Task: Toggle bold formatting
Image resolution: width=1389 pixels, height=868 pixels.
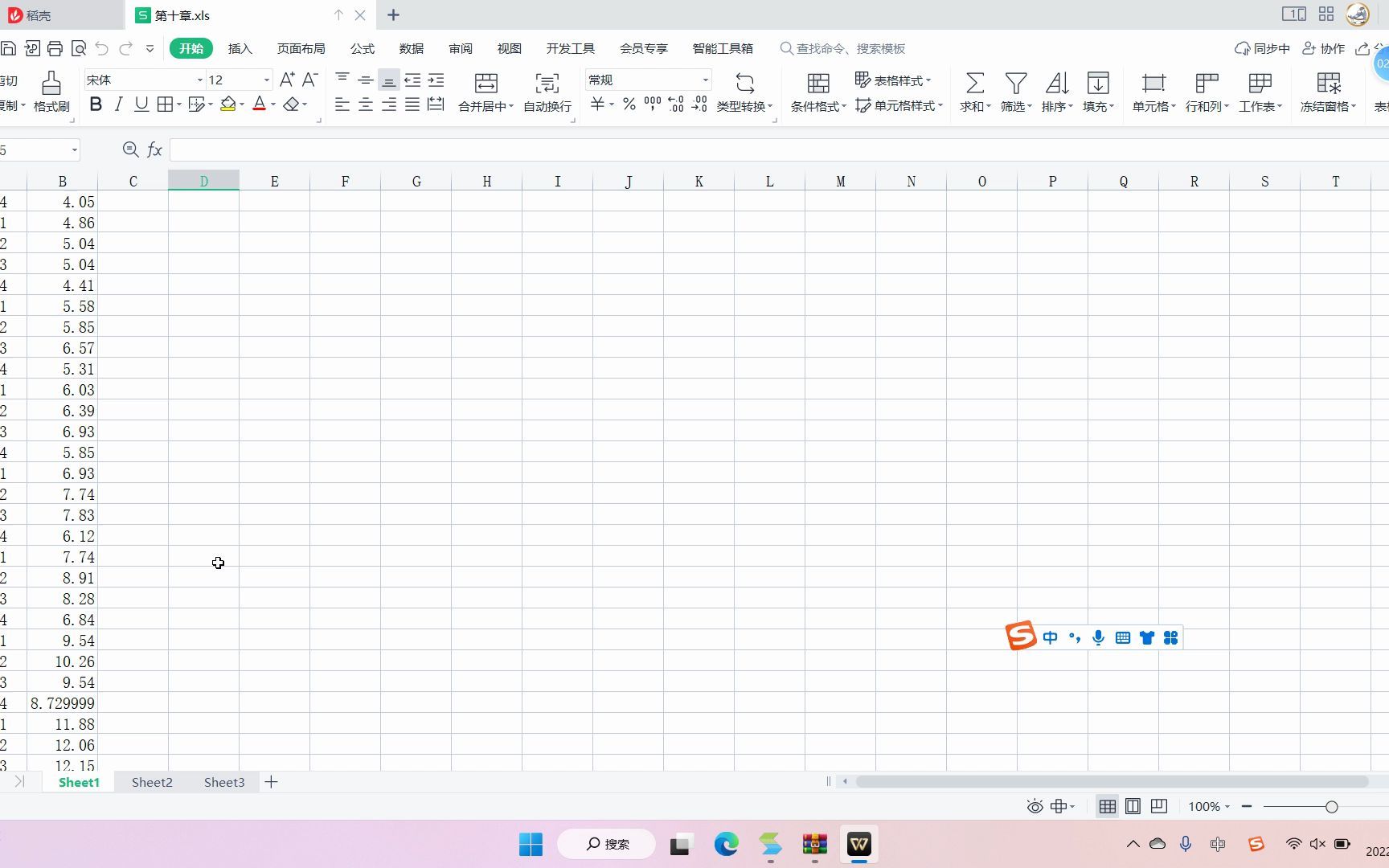Action: 96,104
